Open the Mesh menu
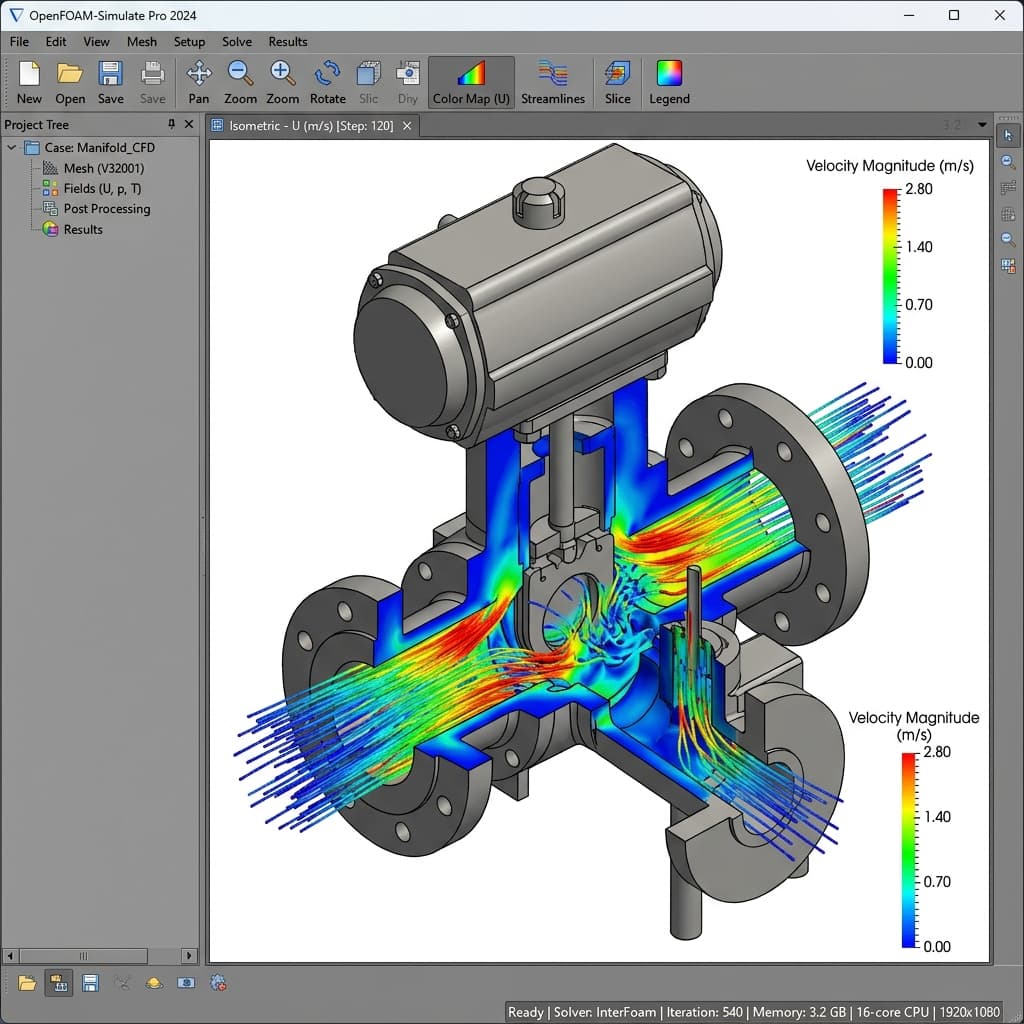1024x1024 pixels. 141,42
